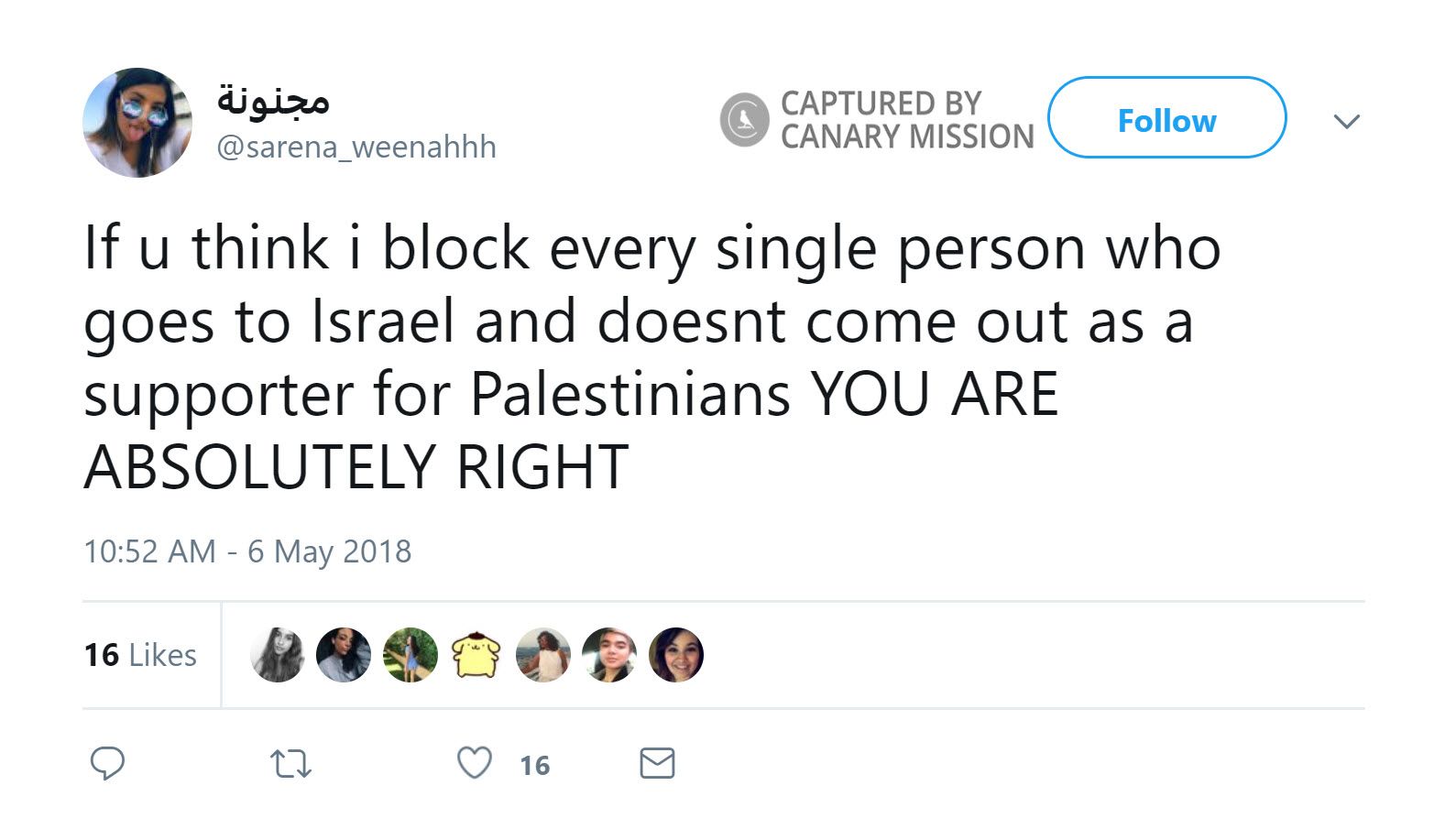Viewport: 1445px width, 840px height.
Task: Click the like count number beside the heart
Action: (x=535, y=765)
